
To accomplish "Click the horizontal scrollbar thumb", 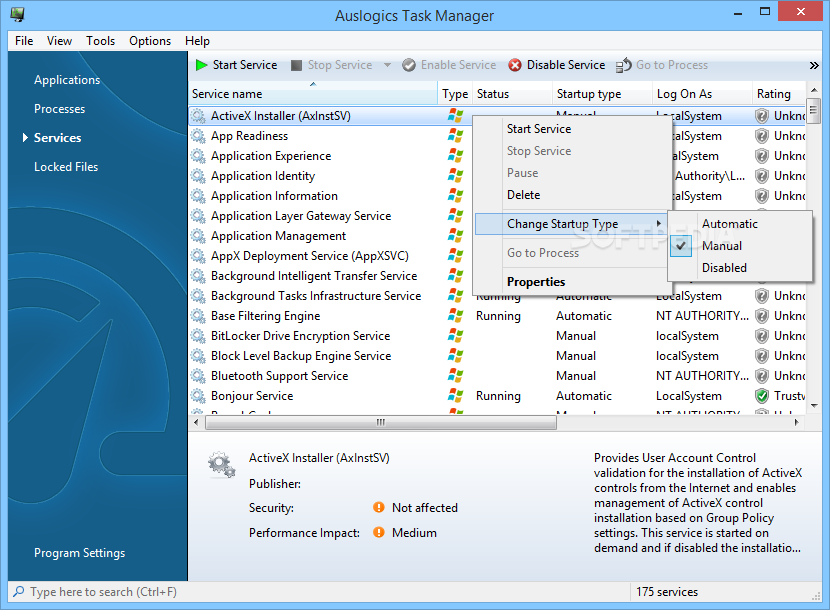I will pos(381,423).
